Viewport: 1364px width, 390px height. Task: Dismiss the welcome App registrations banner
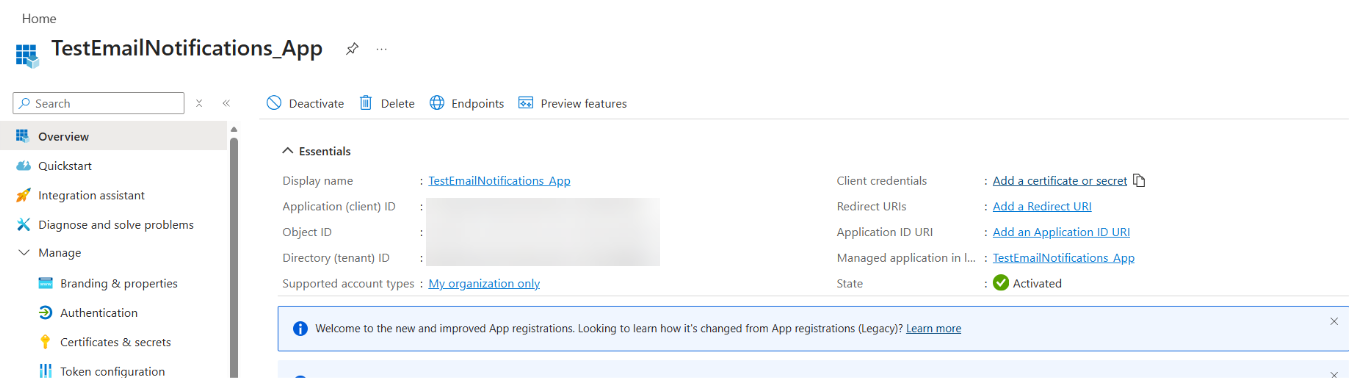click(1334, 321)
